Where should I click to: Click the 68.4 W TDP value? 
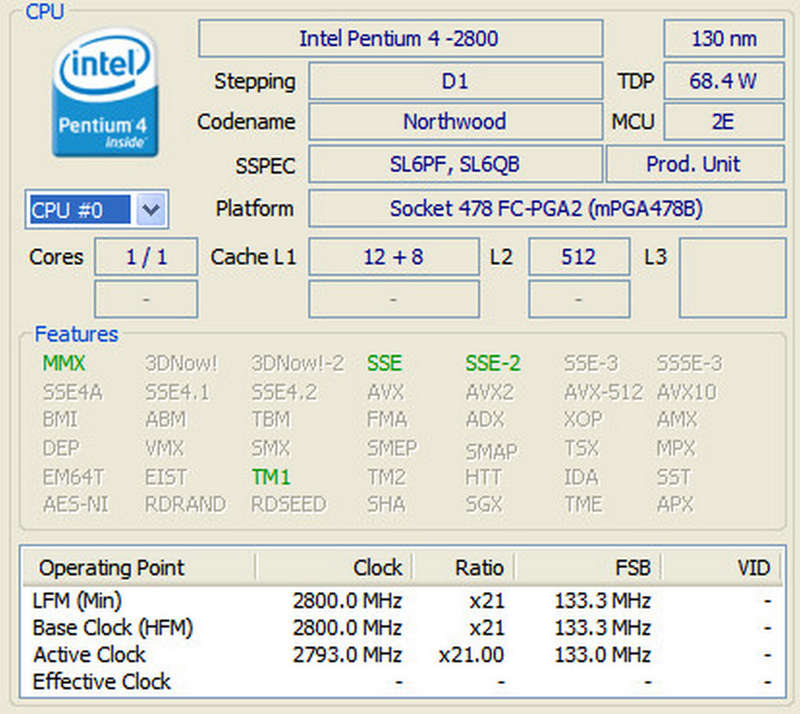723,81
